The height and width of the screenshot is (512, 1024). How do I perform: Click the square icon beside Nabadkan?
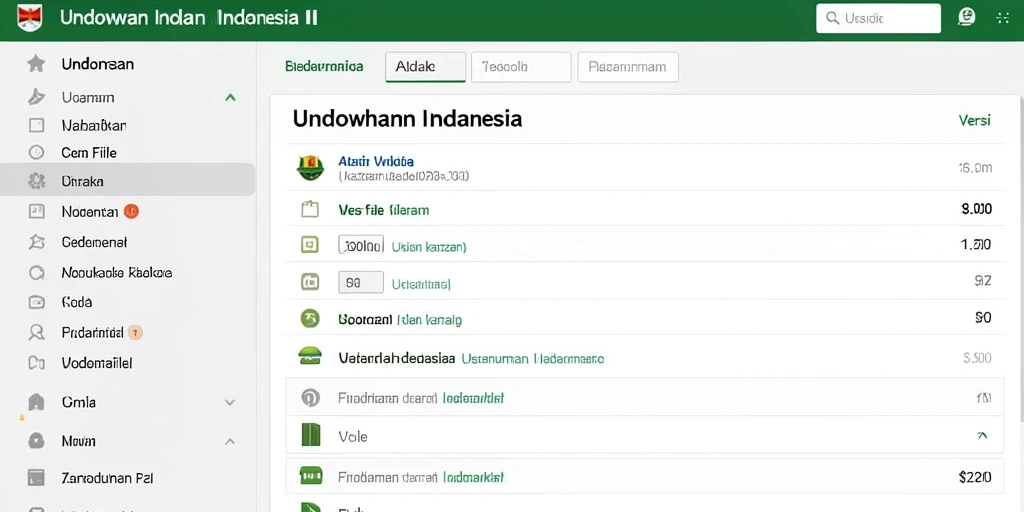pos(36,125)
